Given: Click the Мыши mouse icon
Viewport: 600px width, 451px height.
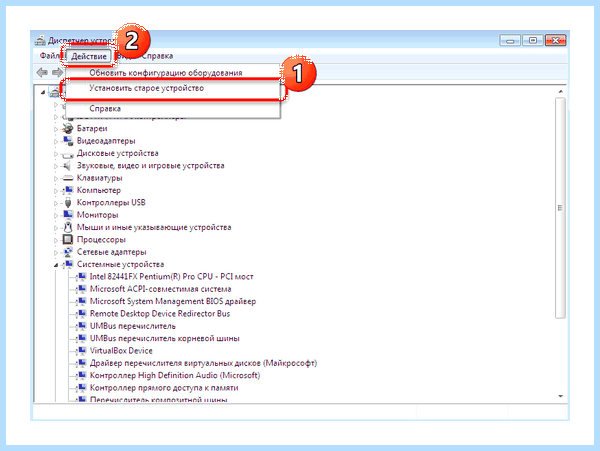Looking at the screenshot, I should tap(68, 227).
